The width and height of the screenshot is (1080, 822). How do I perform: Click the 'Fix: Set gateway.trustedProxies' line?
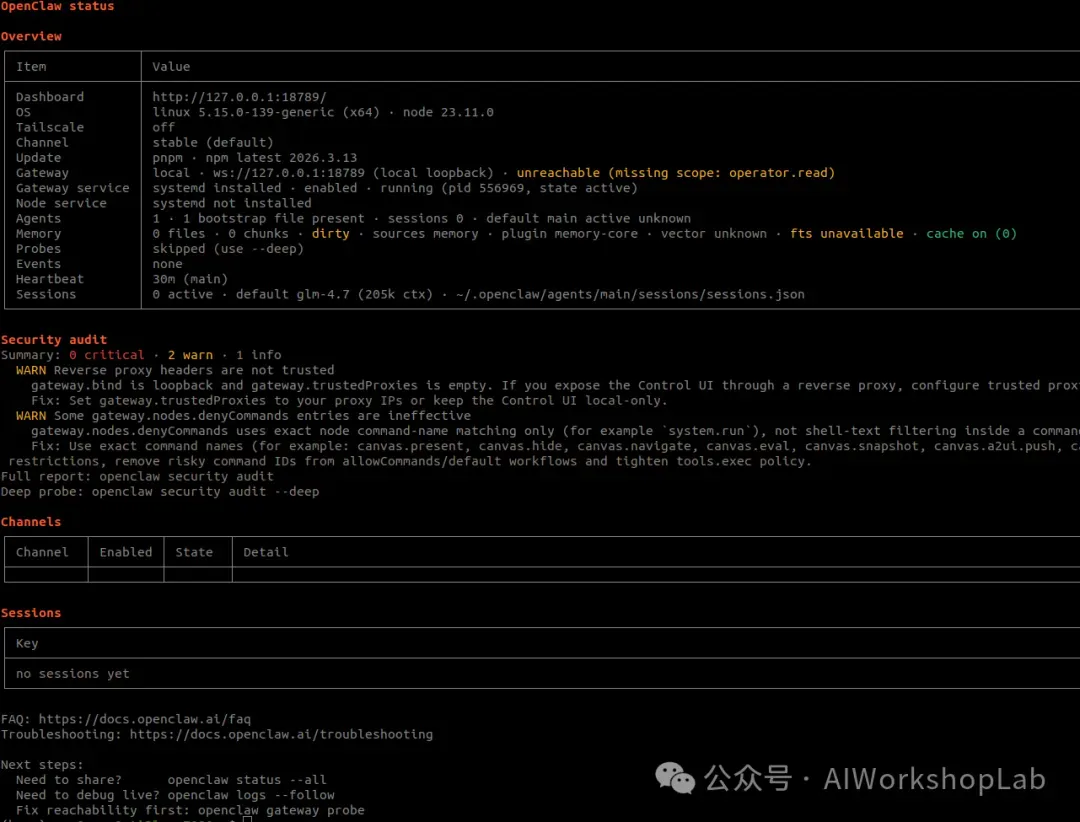point(349,400)
